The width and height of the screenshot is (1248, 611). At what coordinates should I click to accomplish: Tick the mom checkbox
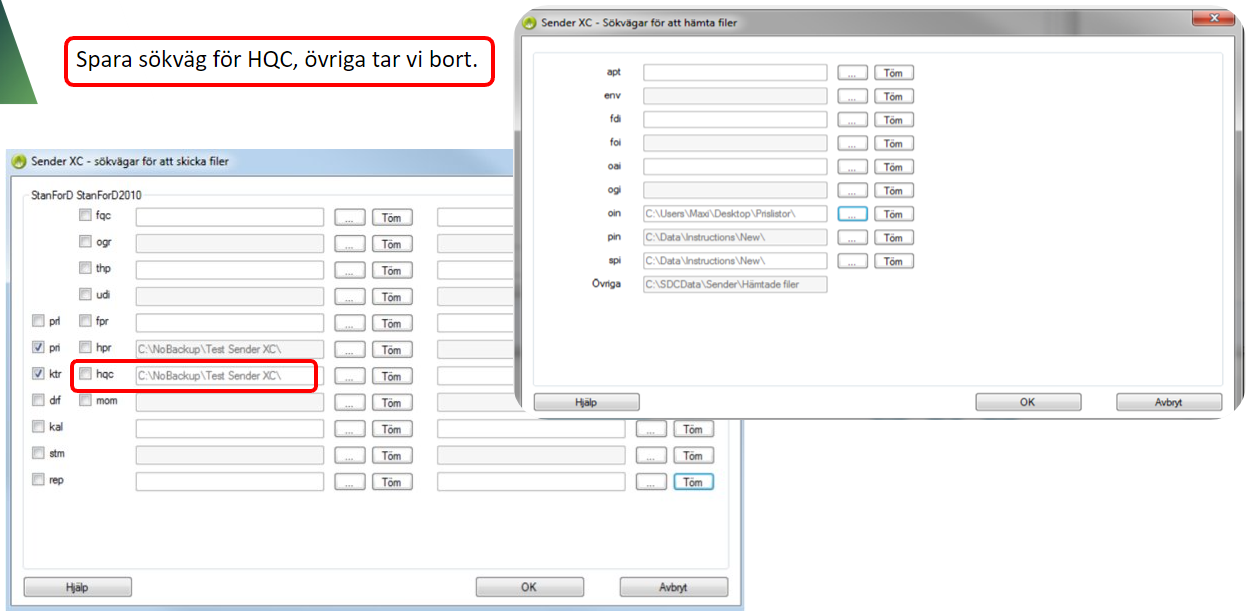(x=85, y=401)
